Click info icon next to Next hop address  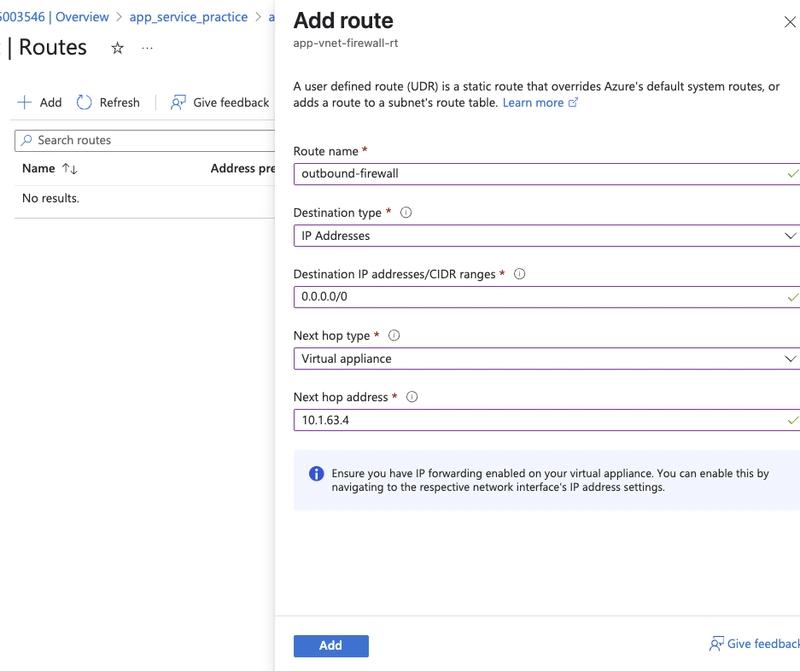(412, 396)
